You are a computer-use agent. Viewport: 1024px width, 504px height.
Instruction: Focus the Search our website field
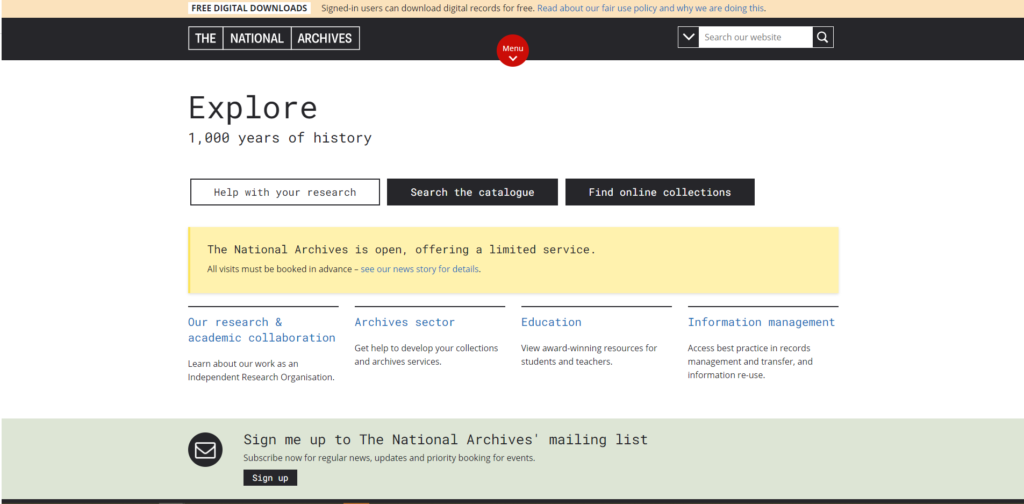(756, 37)
